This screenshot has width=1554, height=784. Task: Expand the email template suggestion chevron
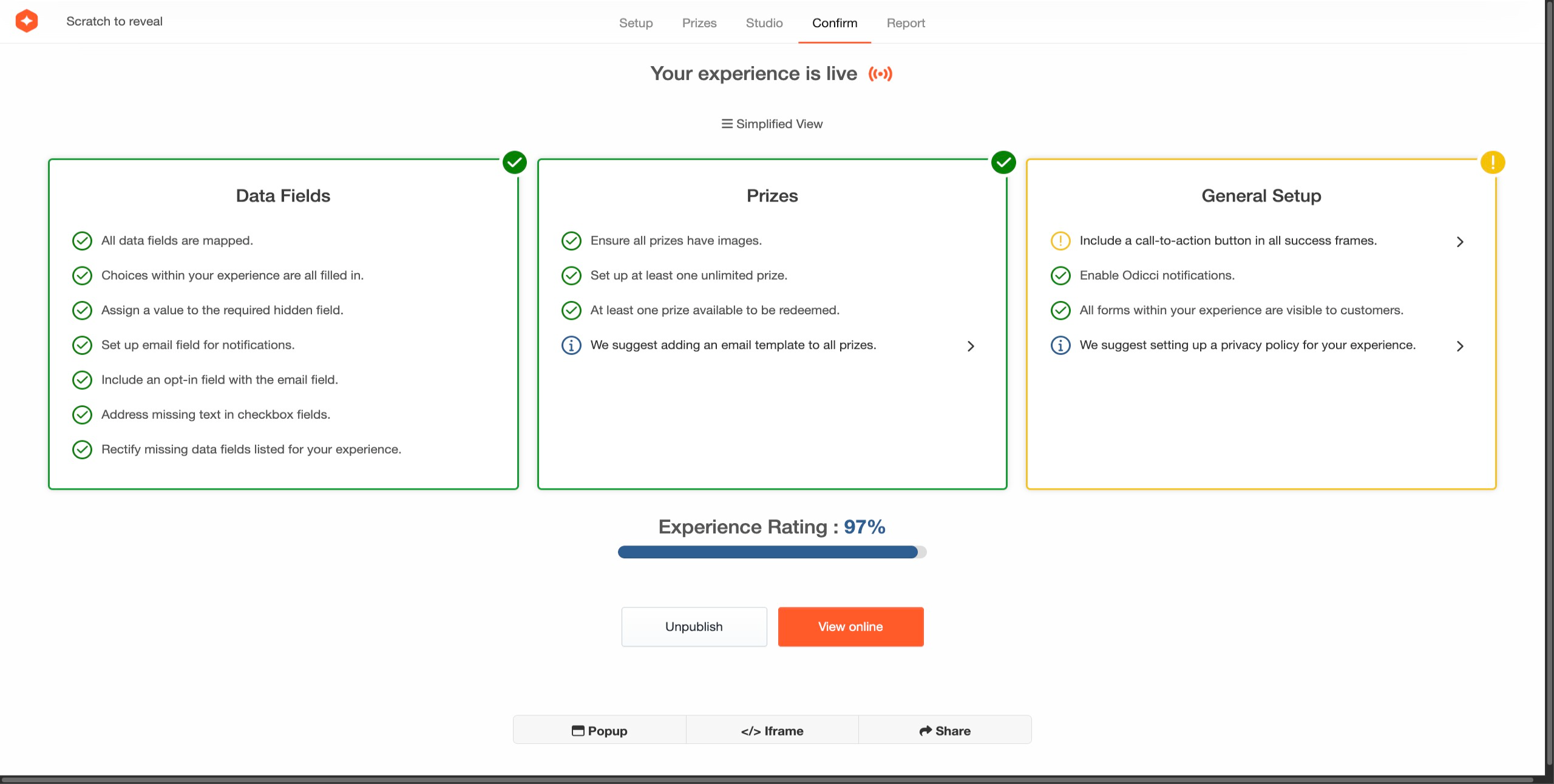971,346
